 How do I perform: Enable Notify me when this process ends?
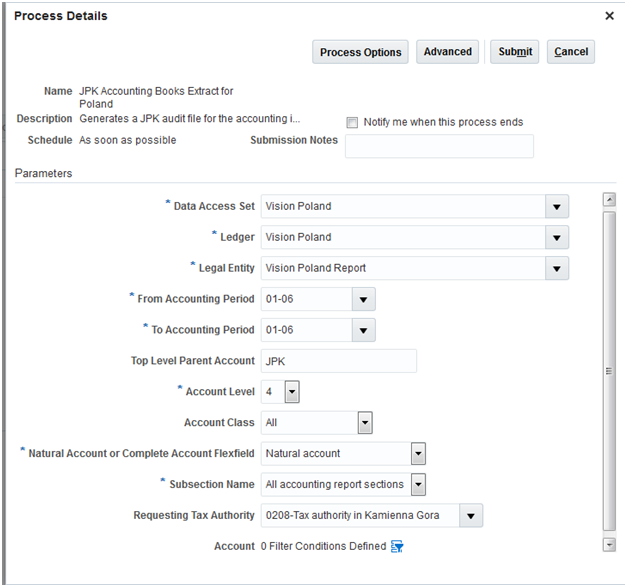pos(352,123)
